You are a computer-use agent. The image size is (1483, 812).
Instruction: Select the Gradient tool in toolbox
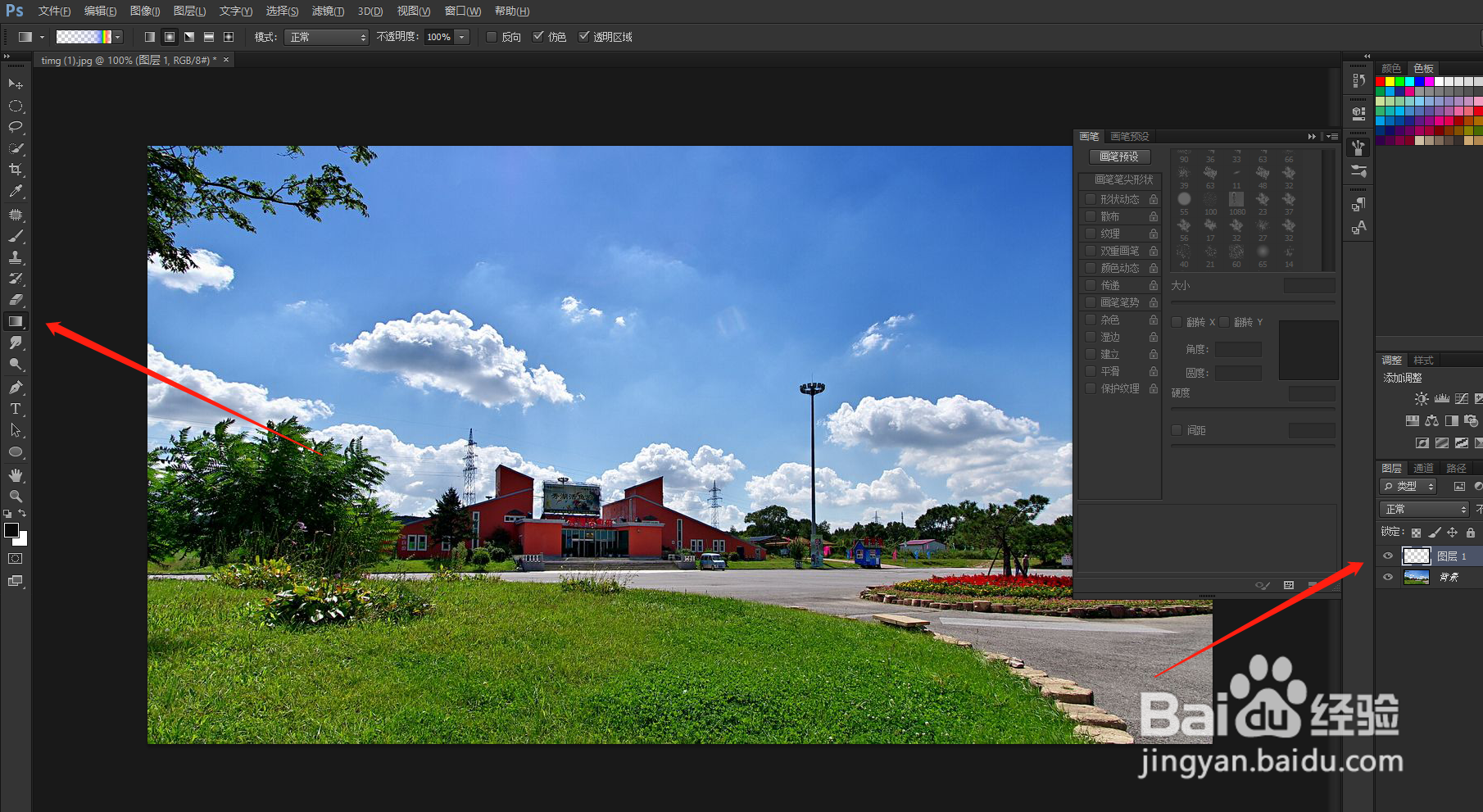click(x=16, y=321)
